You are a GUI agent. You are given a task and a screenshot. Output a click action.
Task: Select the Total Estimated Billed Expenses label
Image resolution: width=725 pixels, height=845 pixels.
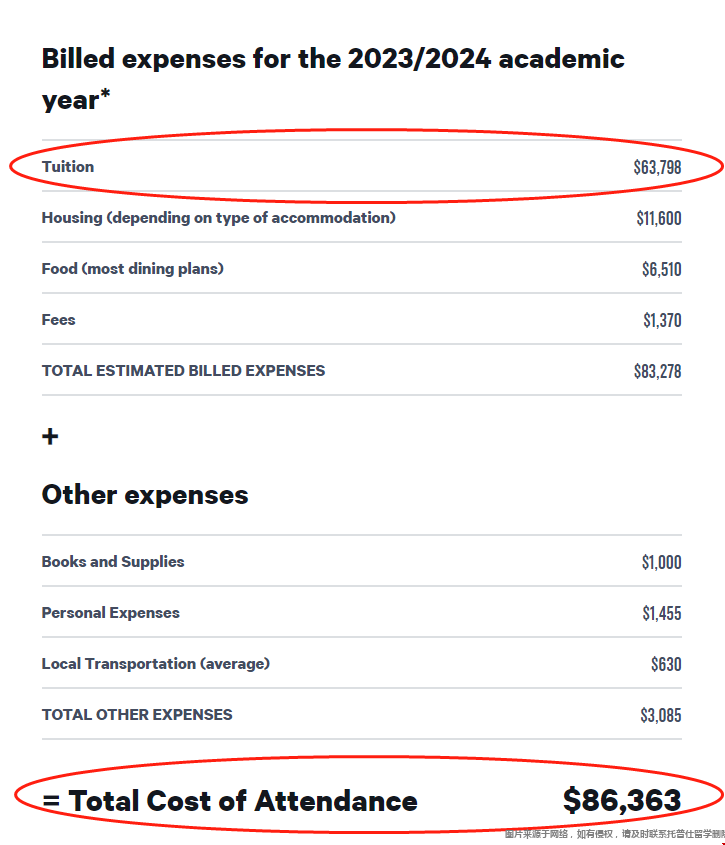point(183,371)
